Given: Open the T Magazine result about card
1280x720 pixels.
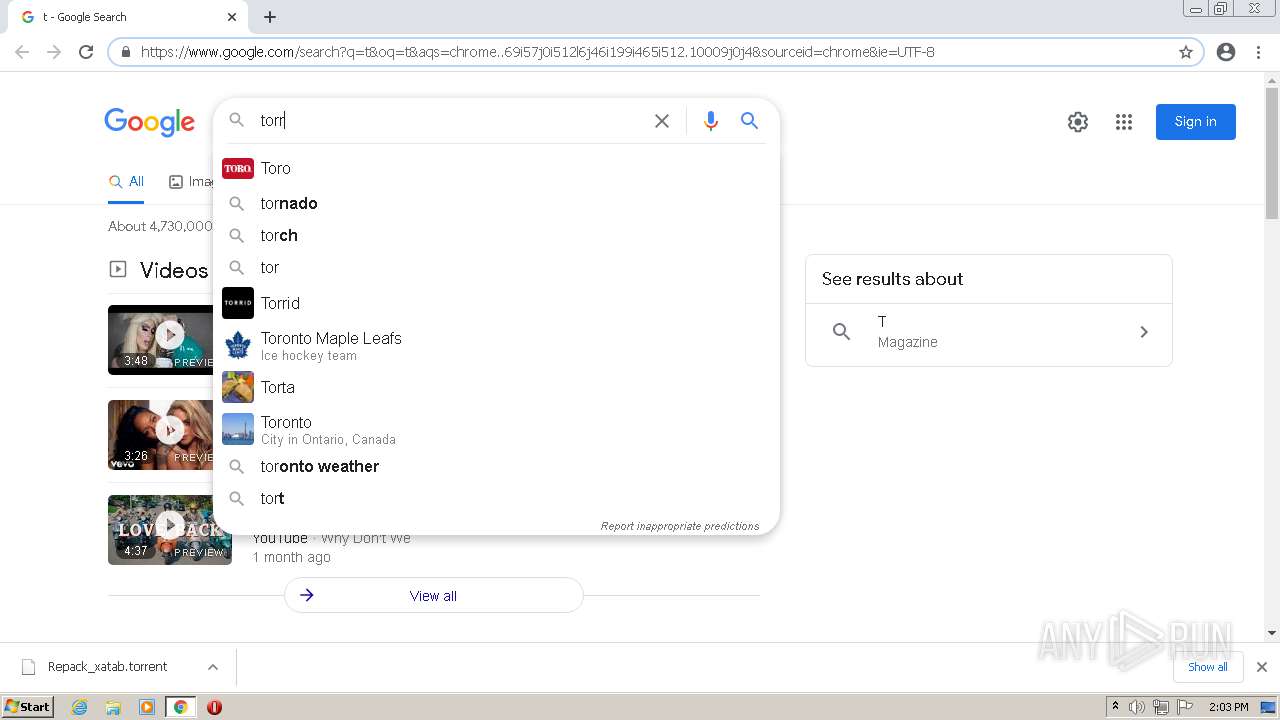Looking at the screenshot, I should click(988, 332).
